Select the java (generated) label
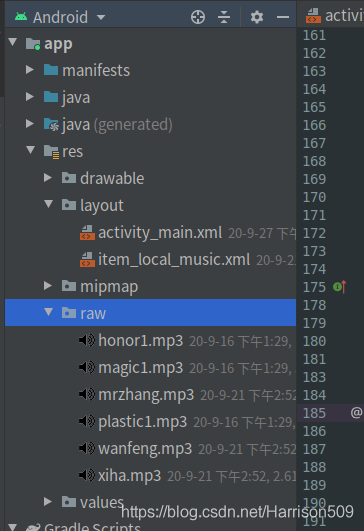The image size is (364, 531). click(117, 125)
